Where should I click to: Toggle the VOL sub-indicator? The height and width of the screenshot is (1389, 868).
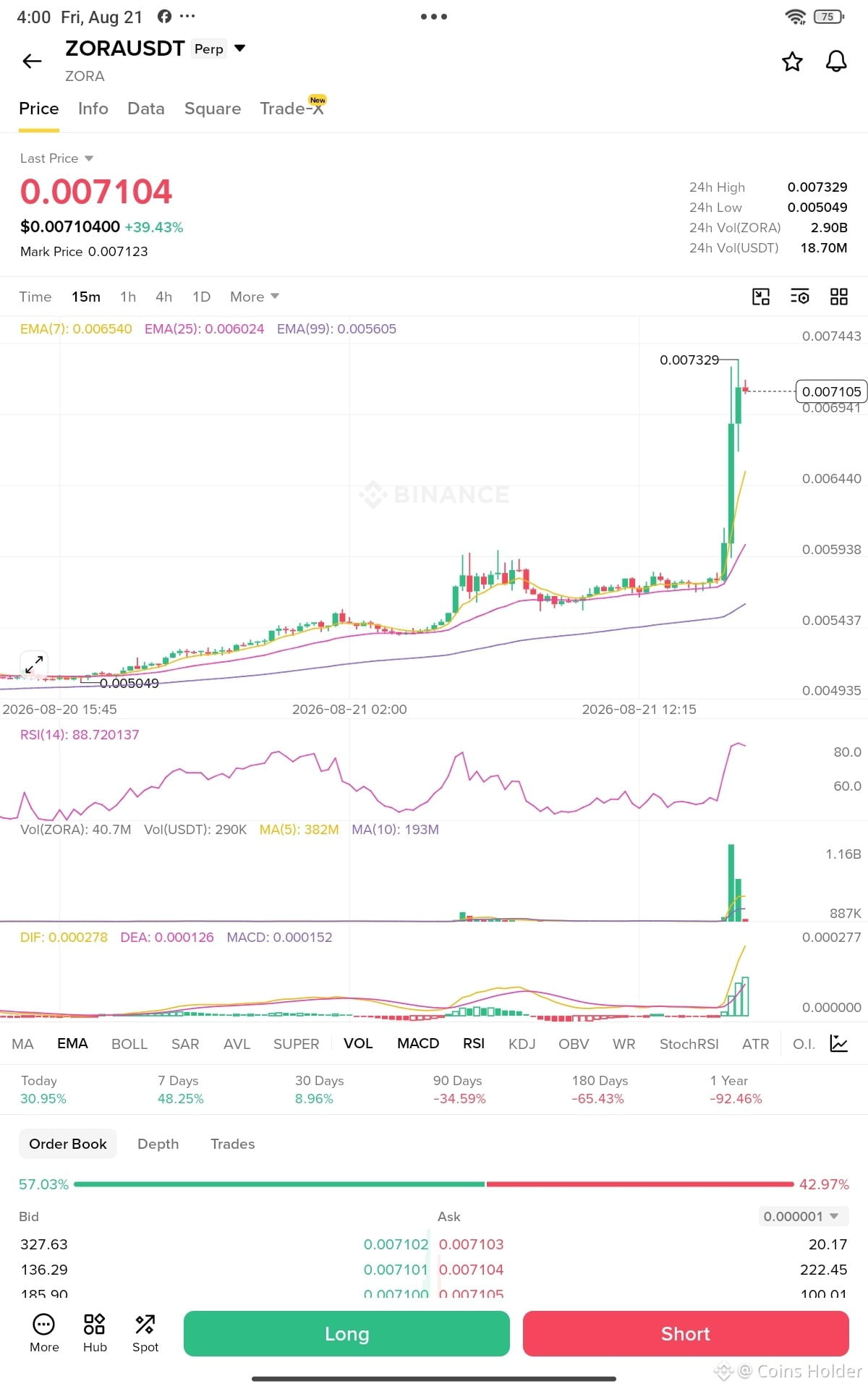(x=358, y=1044)
